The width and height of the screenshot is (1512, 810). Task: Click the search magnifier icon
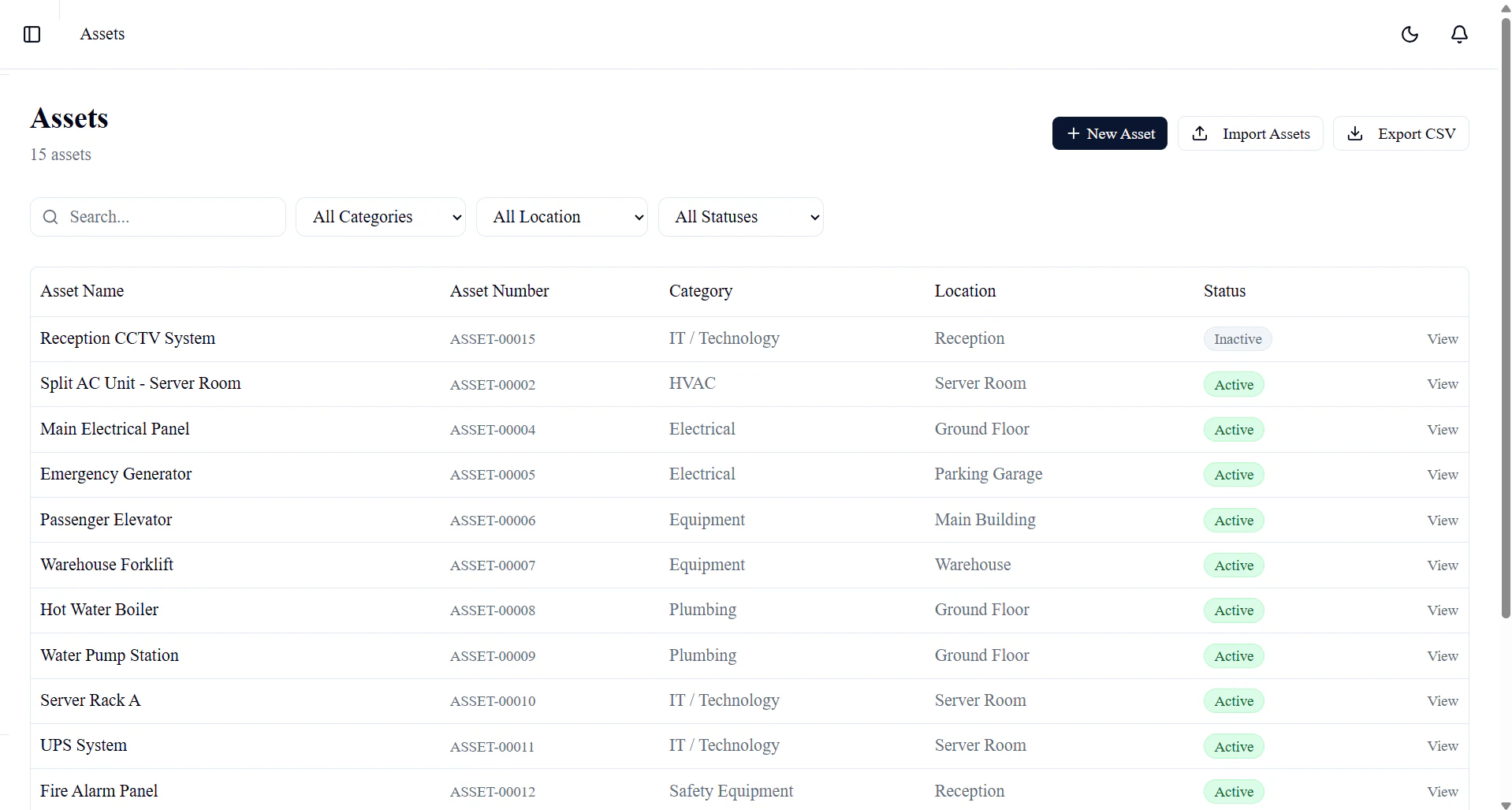50,217
